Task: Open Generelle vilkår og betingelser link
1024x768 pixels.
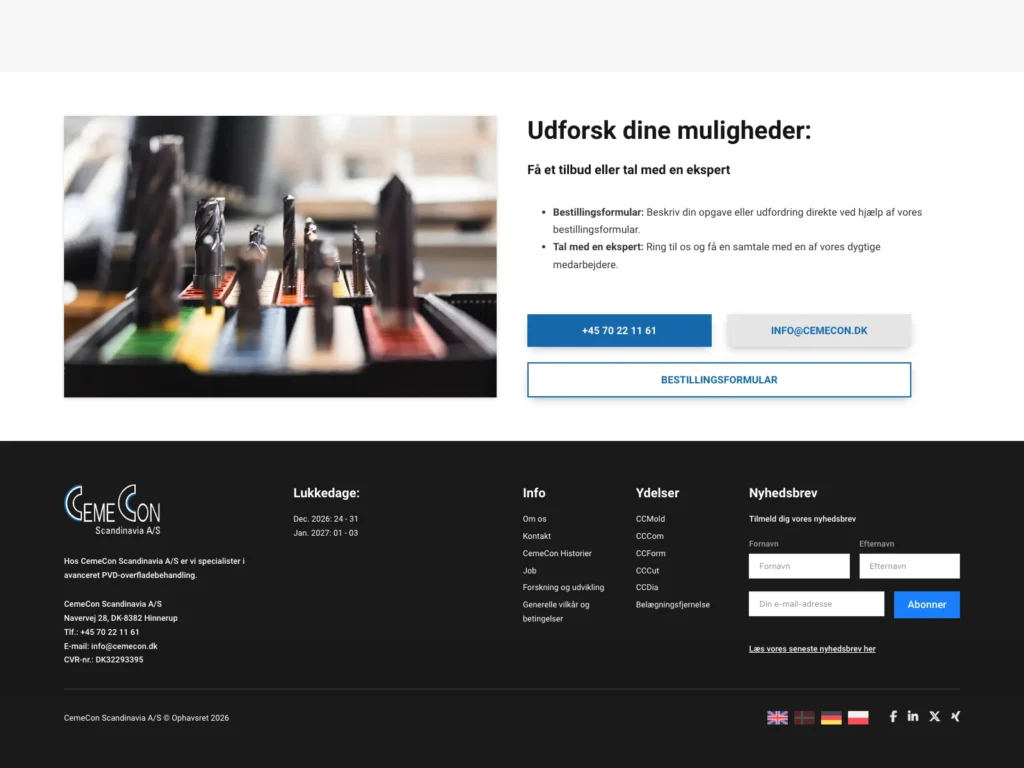Action: click(x=556, y=611)
